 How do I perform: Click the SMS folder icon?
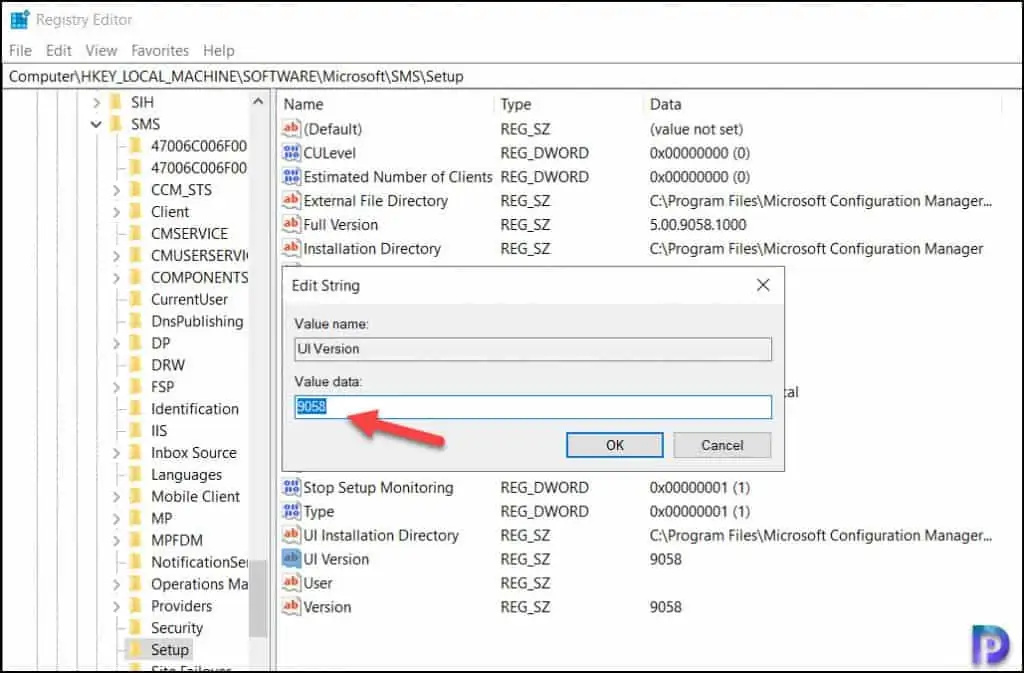pos(116,124)
